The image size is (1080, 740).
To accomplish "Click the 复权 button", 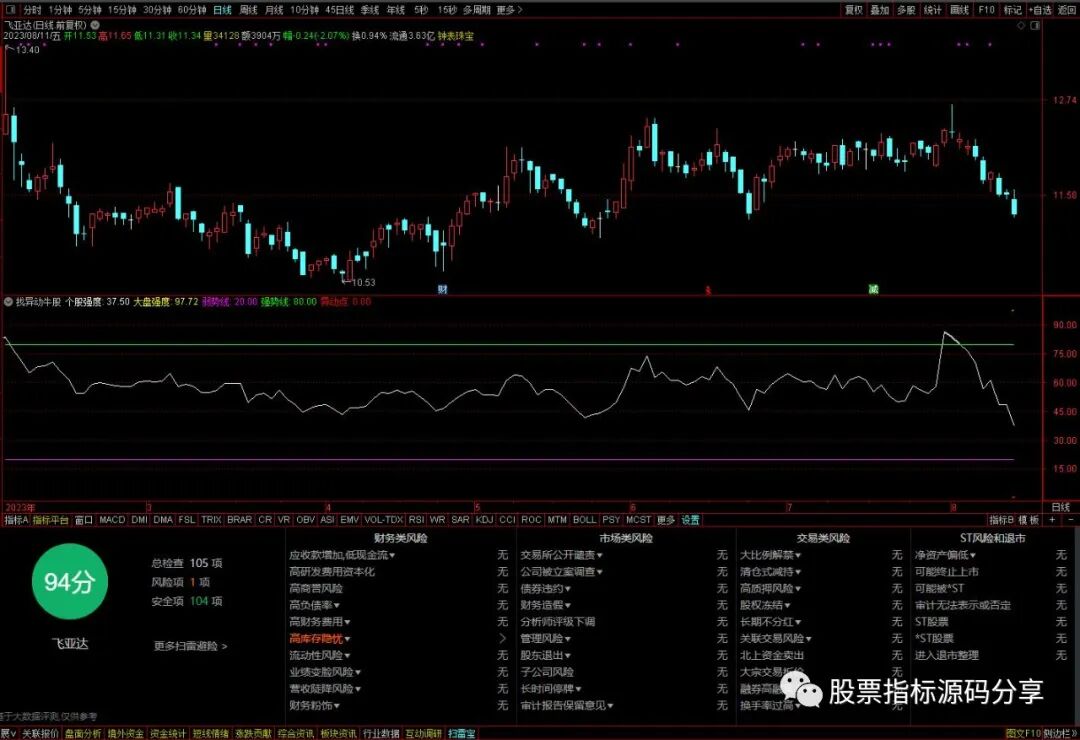I will tap(853, 10).
